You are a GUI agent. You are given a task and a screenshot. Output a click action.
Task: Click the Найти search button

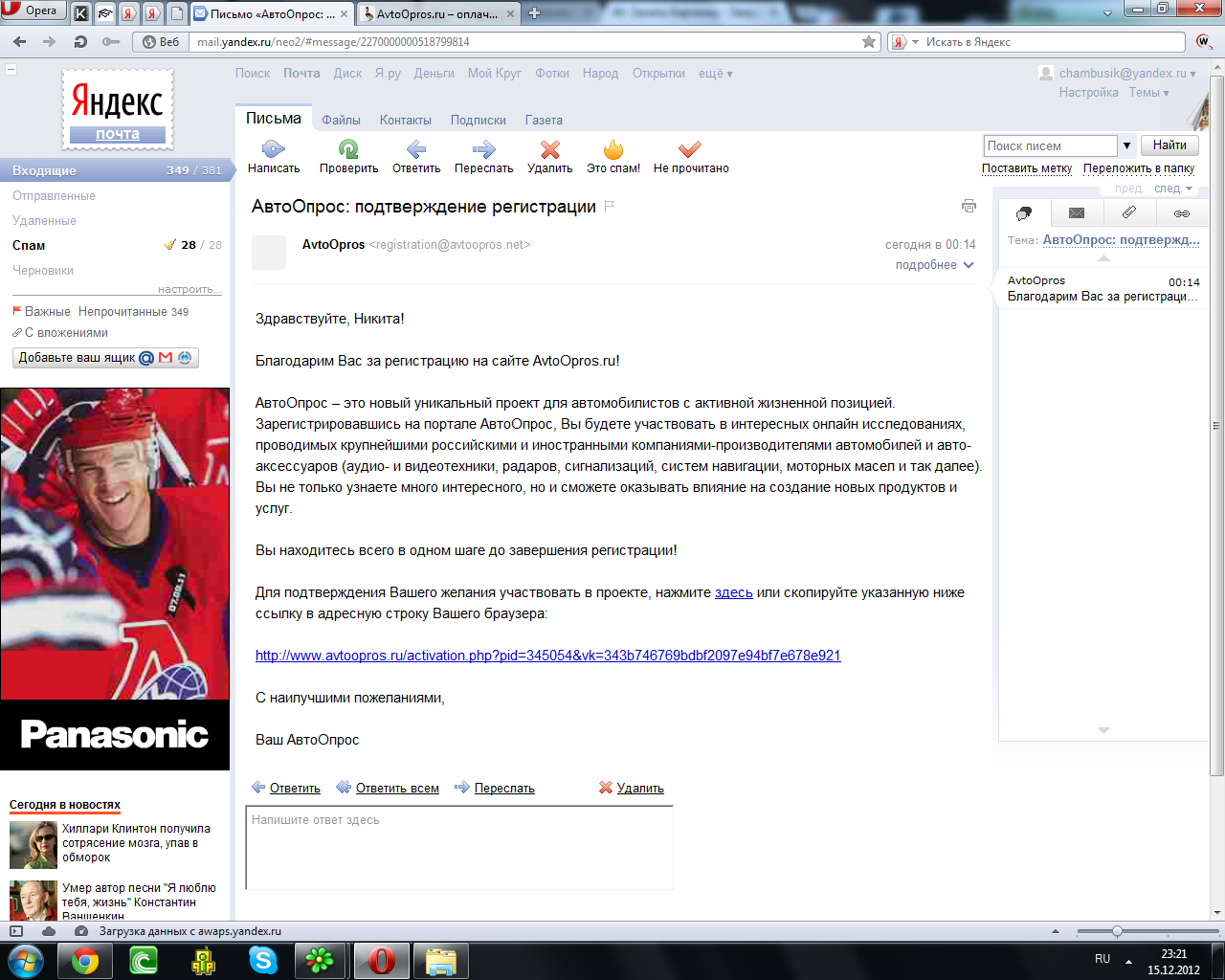[1169, 145]
